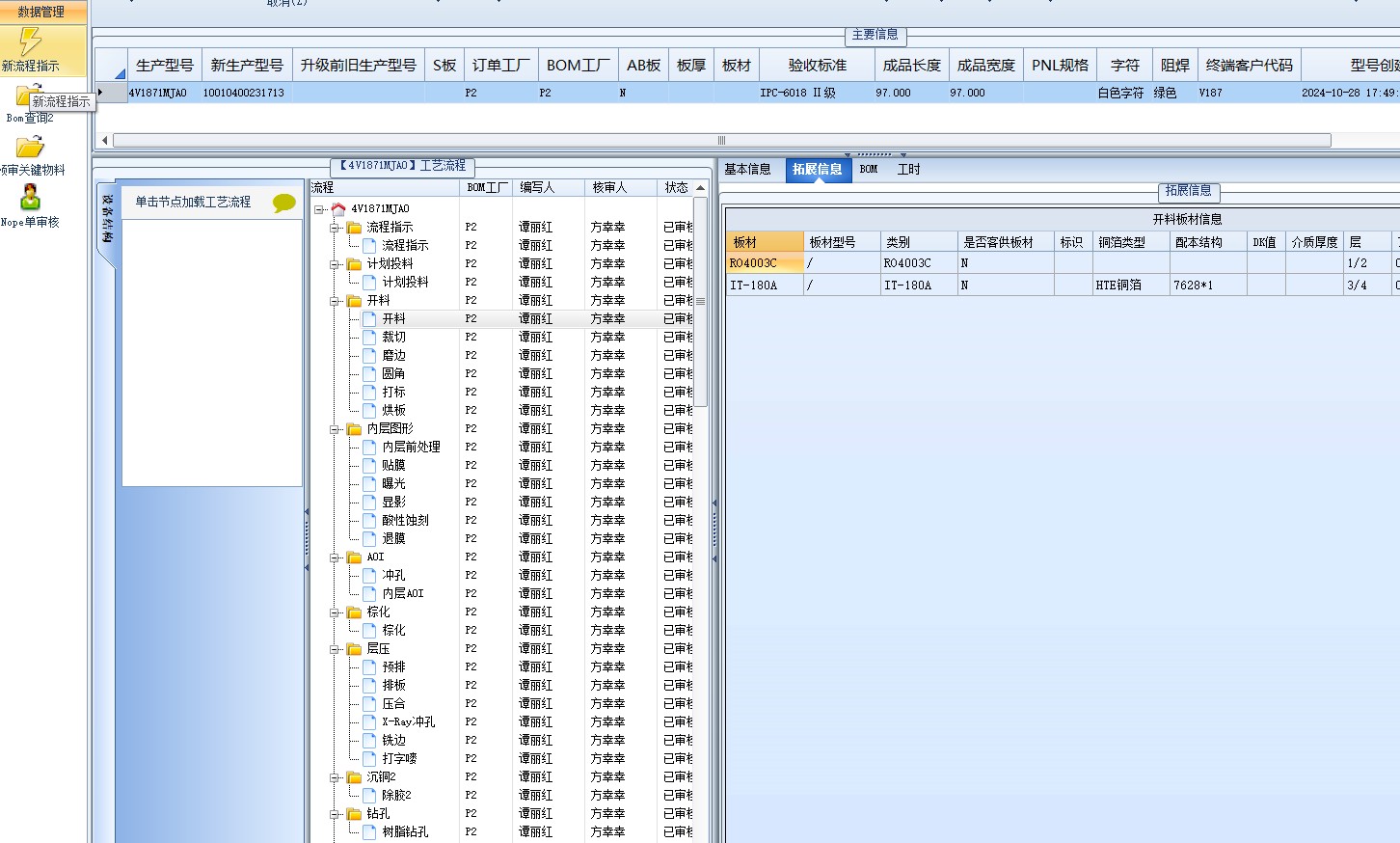Viewport: 1400px width, 843px height.
Task: Collapse the 层压 folder node
Action: point(336,648)
